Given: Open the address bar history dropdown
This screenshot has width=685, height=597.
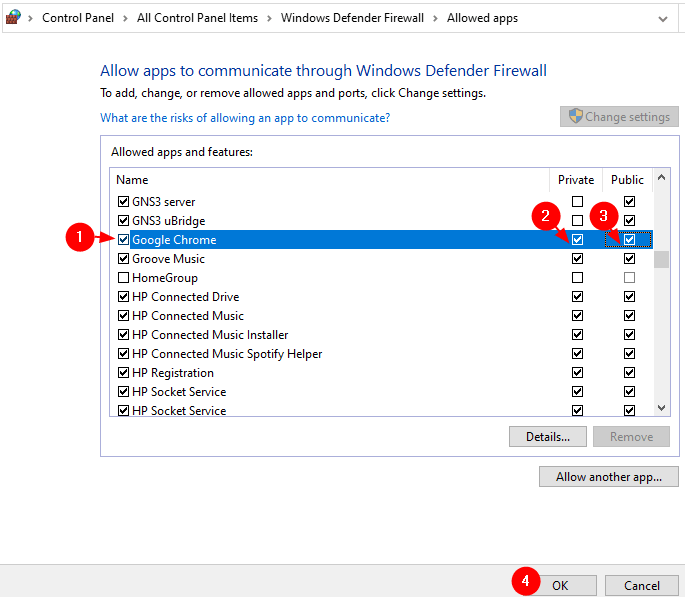Looking at the screenshot, I should [x=663, y=18].
